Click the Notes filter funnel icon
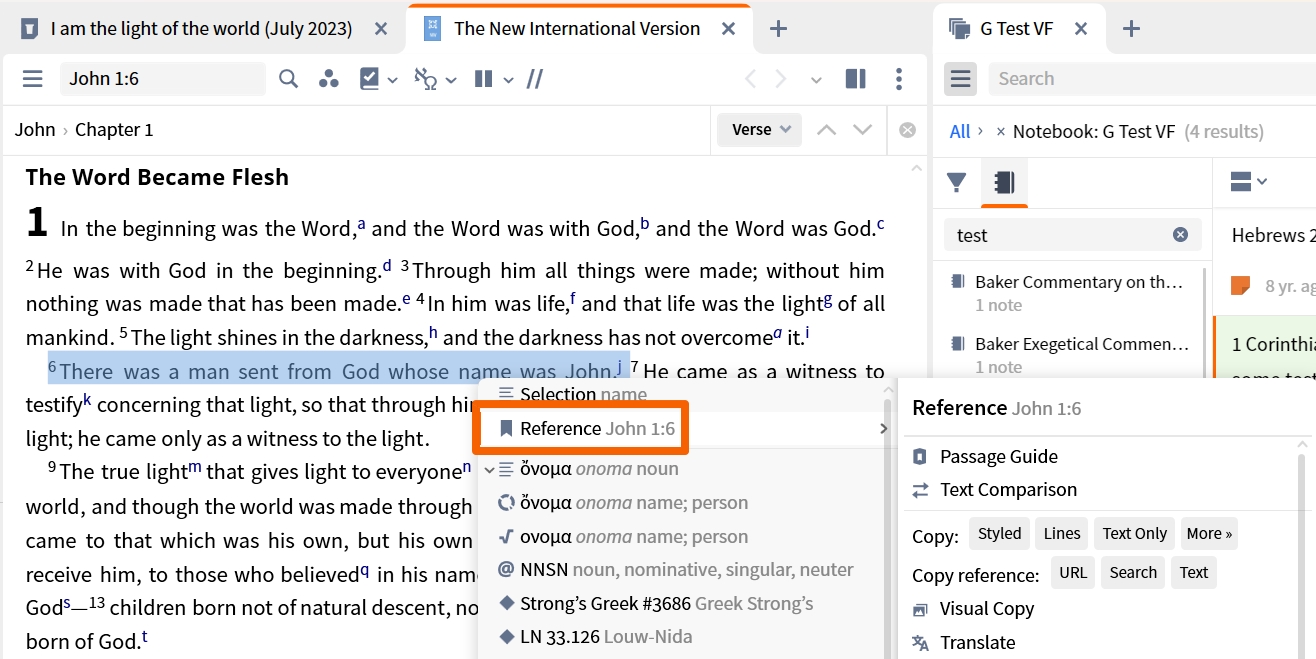 [x=957, y=182]
